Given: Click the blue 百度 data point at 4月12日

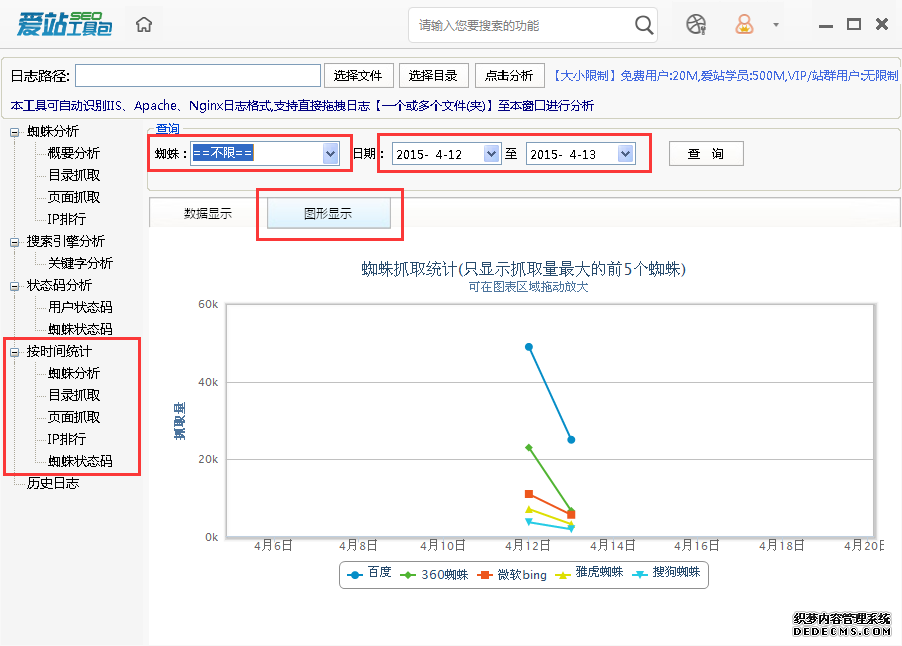Looking at the screenshot, I should (x=529, y=347).
